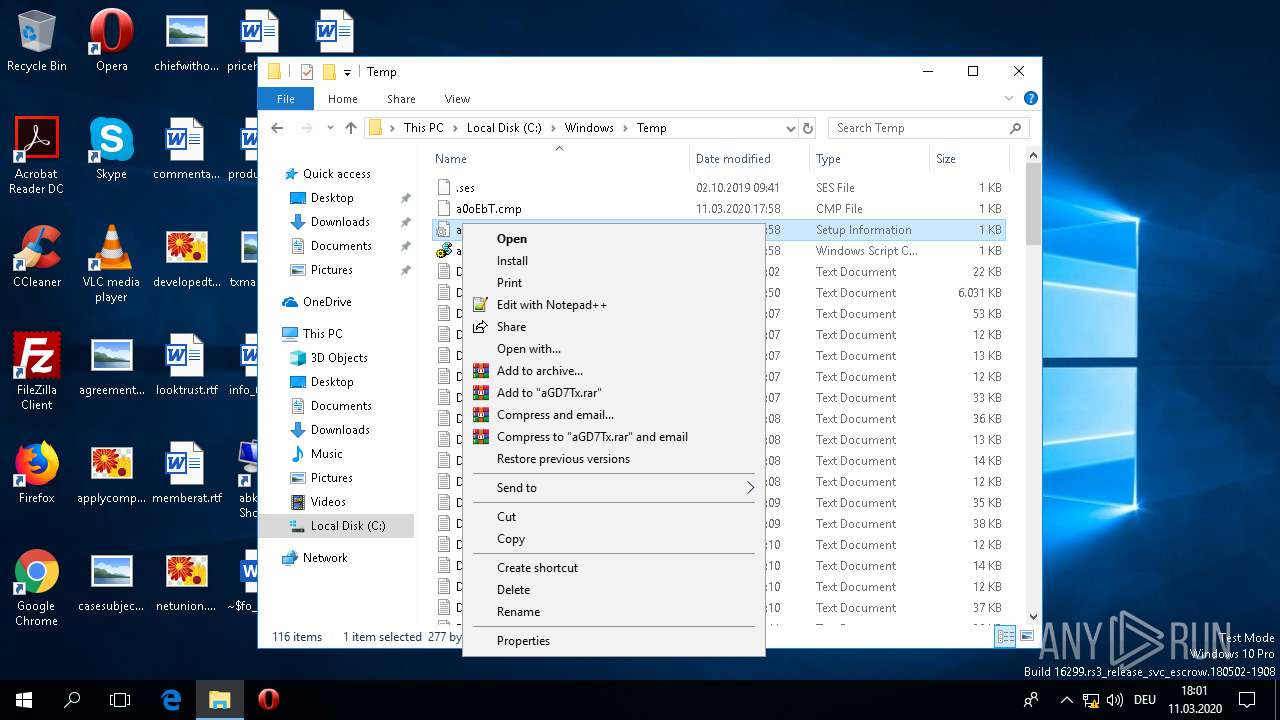Open Properties from context menu
The image size is (1280, 720).
pos(613,641)
